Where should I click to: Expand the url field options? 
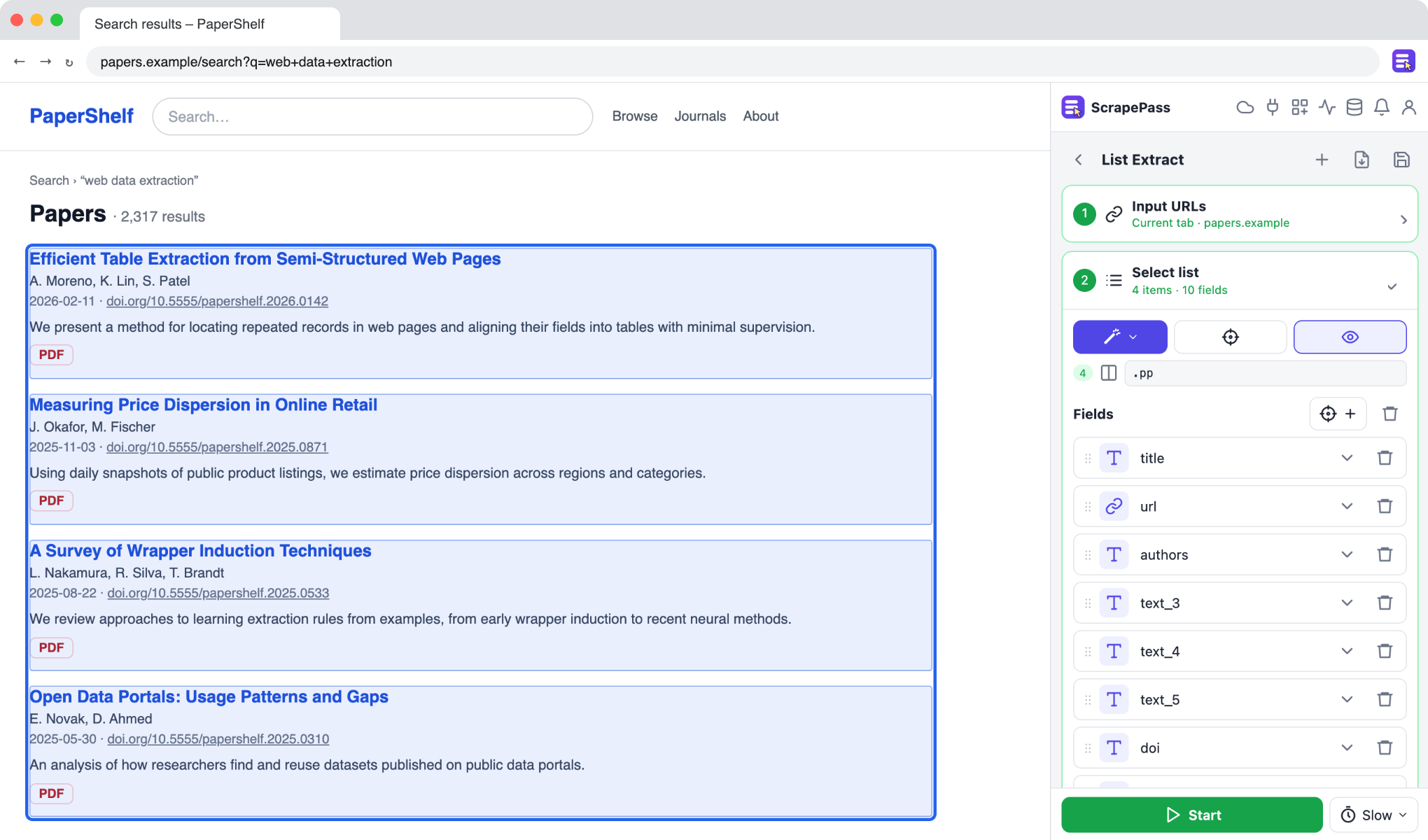click(1347, 506)
